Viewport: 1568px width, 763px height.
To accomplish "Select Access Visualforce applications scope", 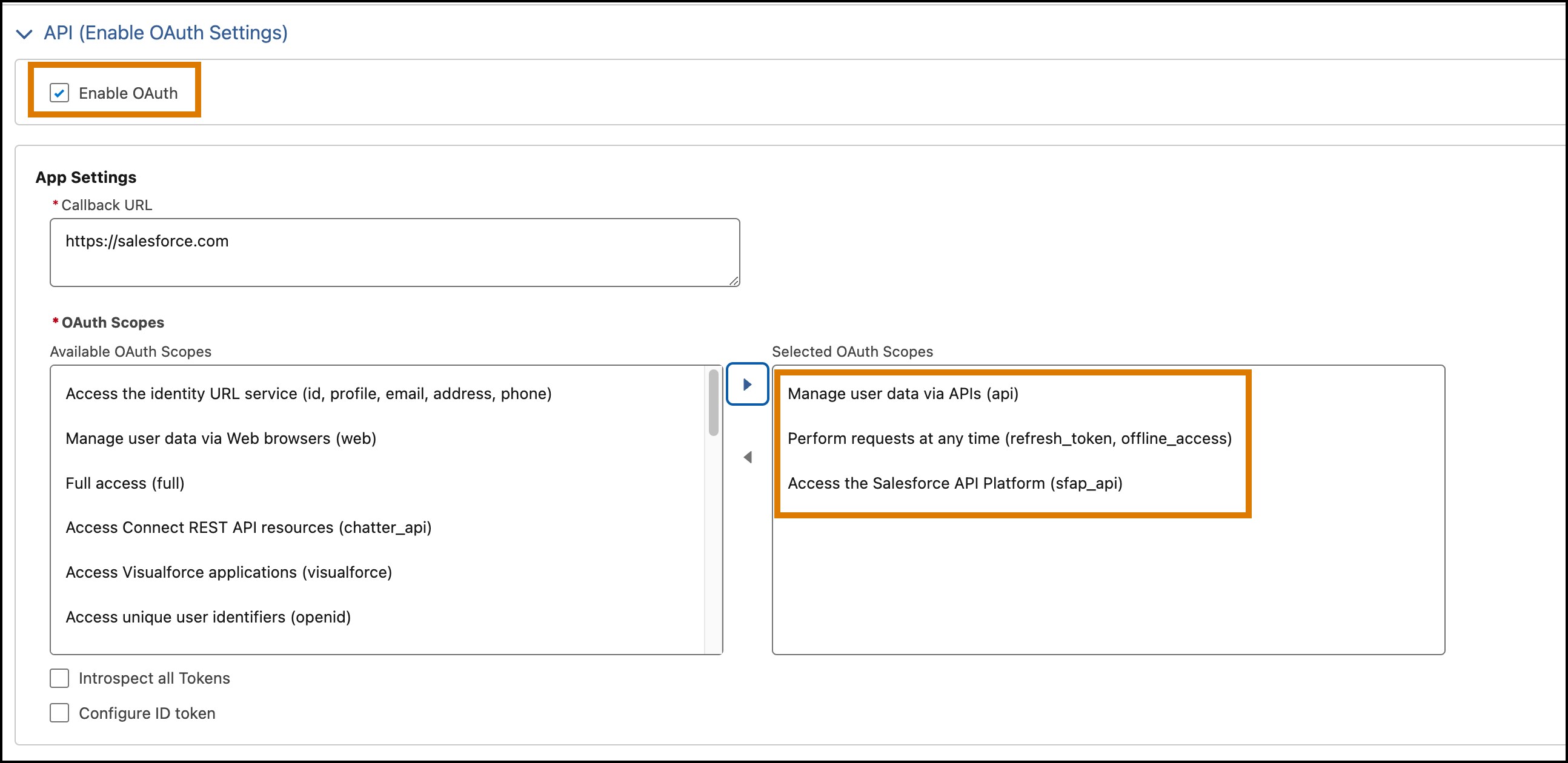I will pyautogui.click(x=229, y=572).
